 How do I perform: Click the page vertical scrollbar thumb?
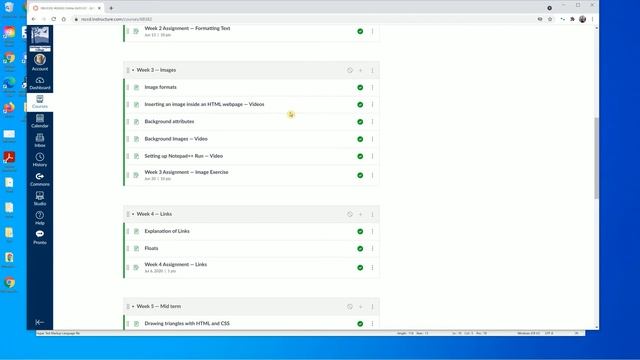click(x=596, y=158)
